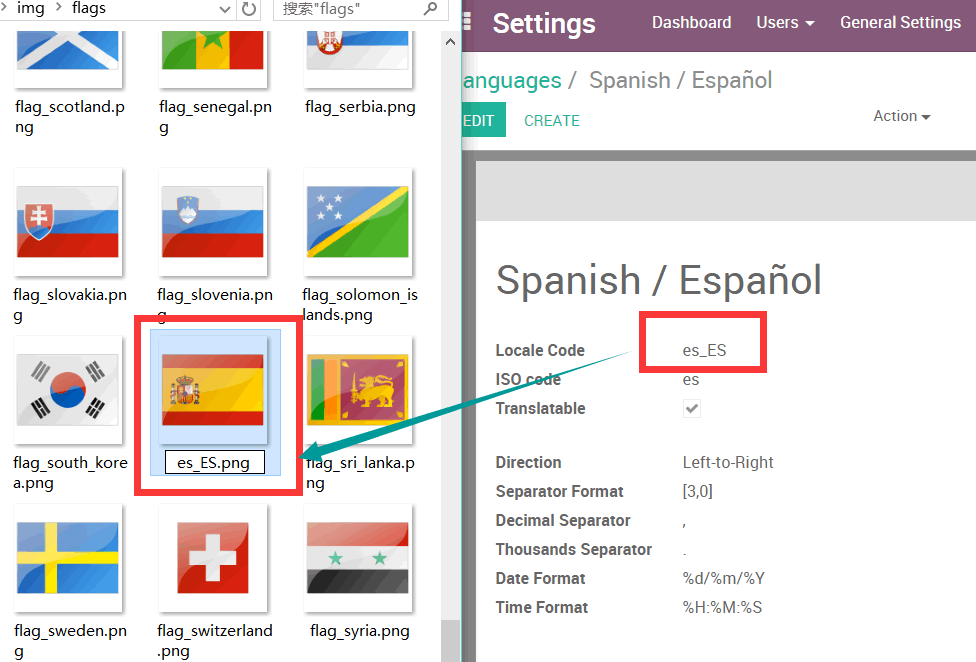Select the Sweden flag icon
Screen dimensions: 976x662
(68, 558)
